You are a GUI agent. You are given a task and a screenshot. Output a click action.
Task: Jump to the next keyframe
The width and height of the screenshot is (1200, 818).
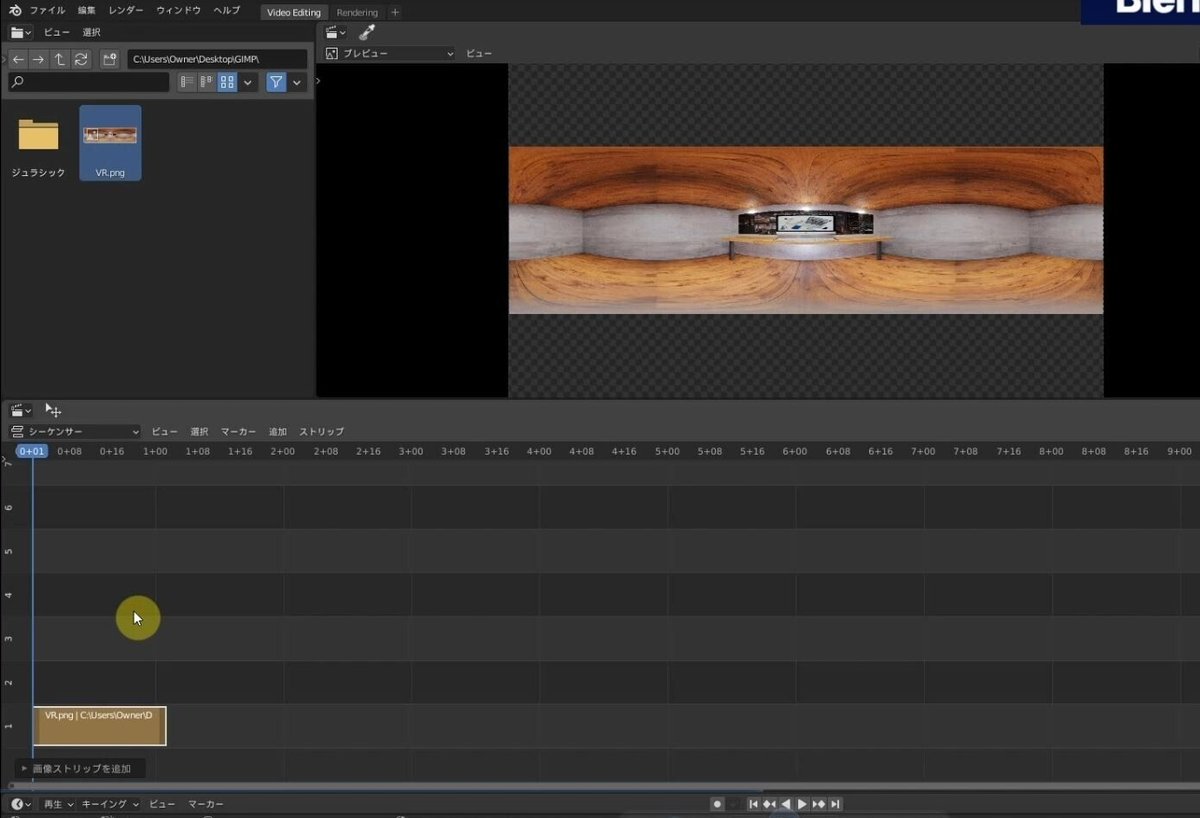pos(819,804)
